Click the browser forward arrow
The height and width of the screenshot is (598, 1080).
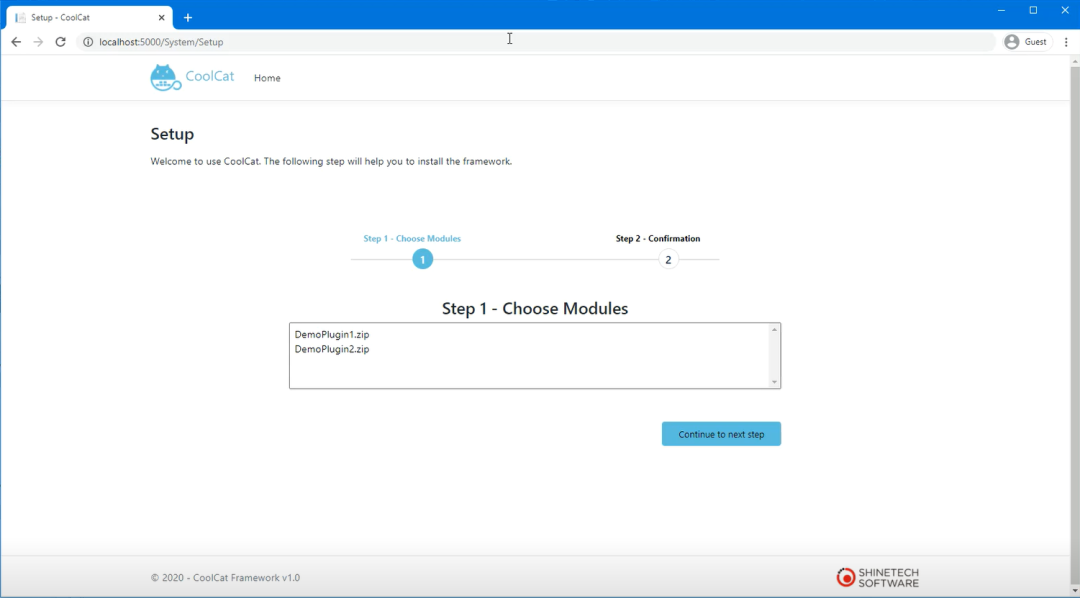tap(39, 42)
